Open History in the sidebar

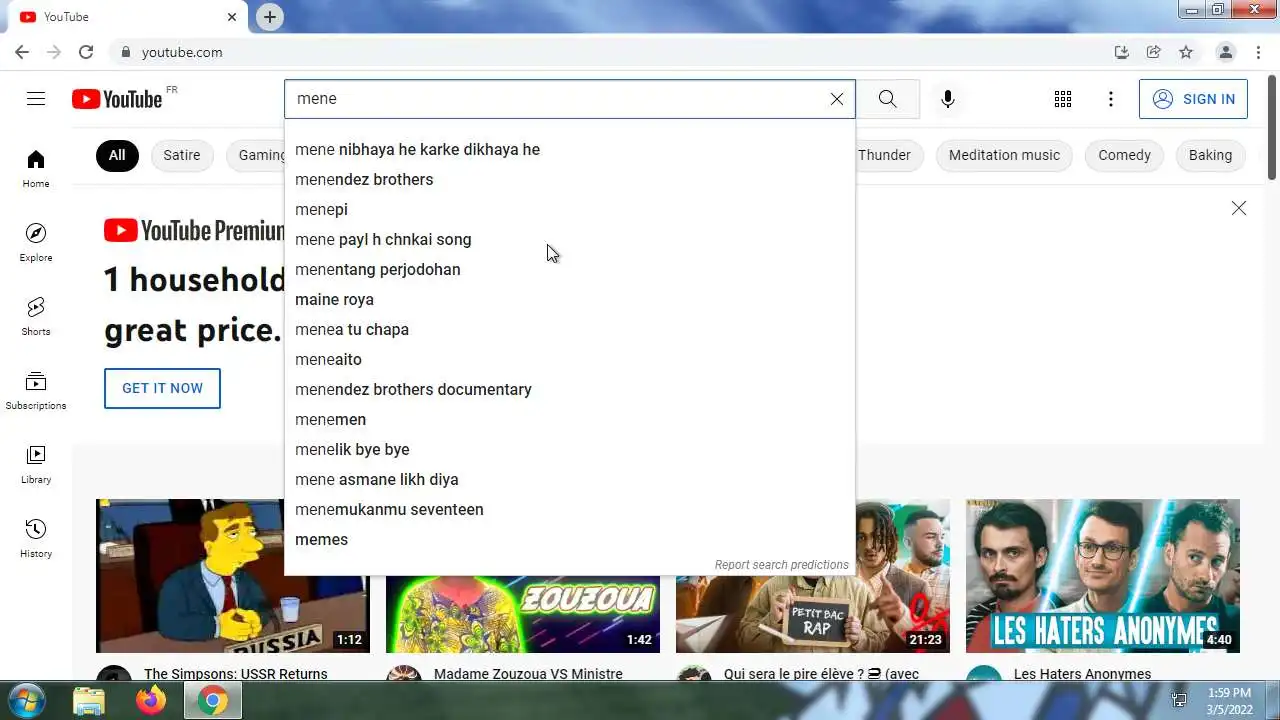[36, 539]
